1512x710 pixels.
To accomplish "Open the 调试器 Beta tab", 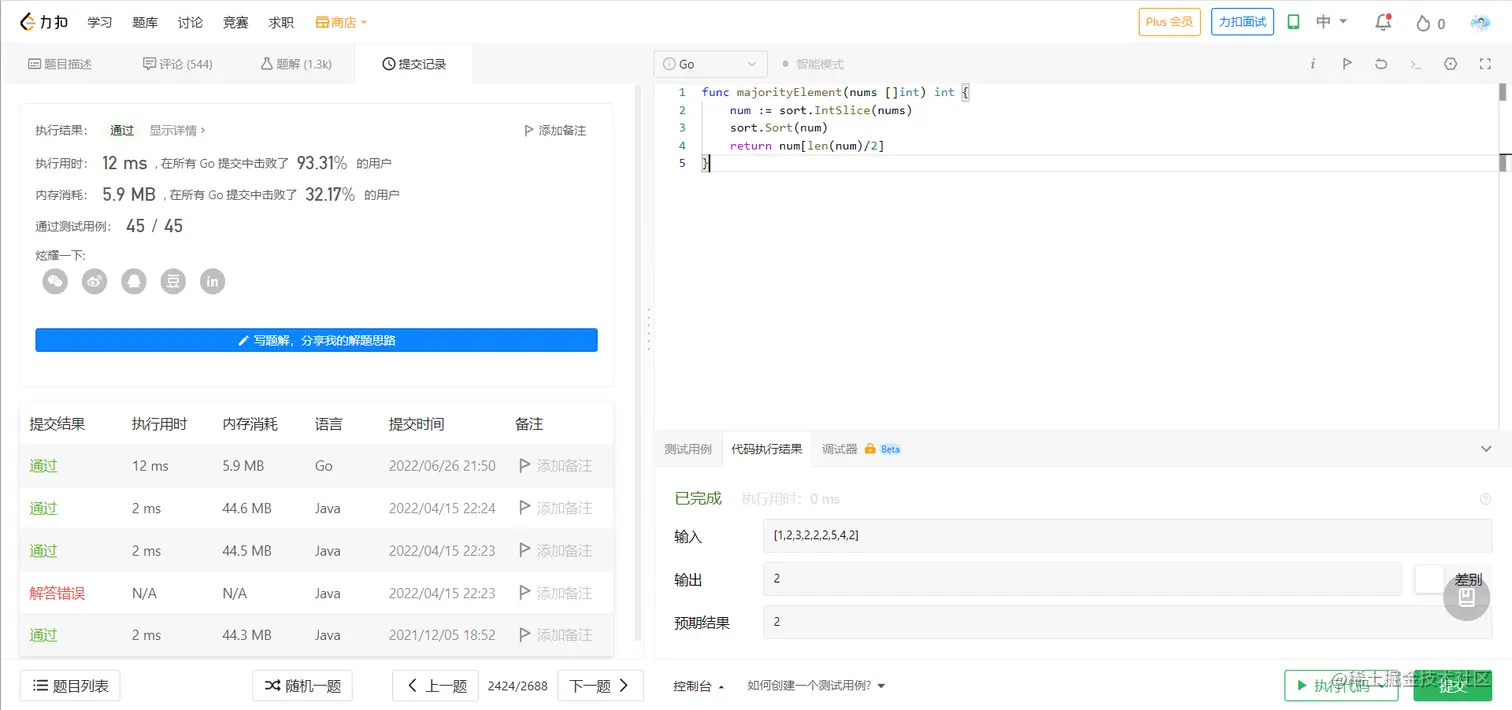I will pos(861,449).
